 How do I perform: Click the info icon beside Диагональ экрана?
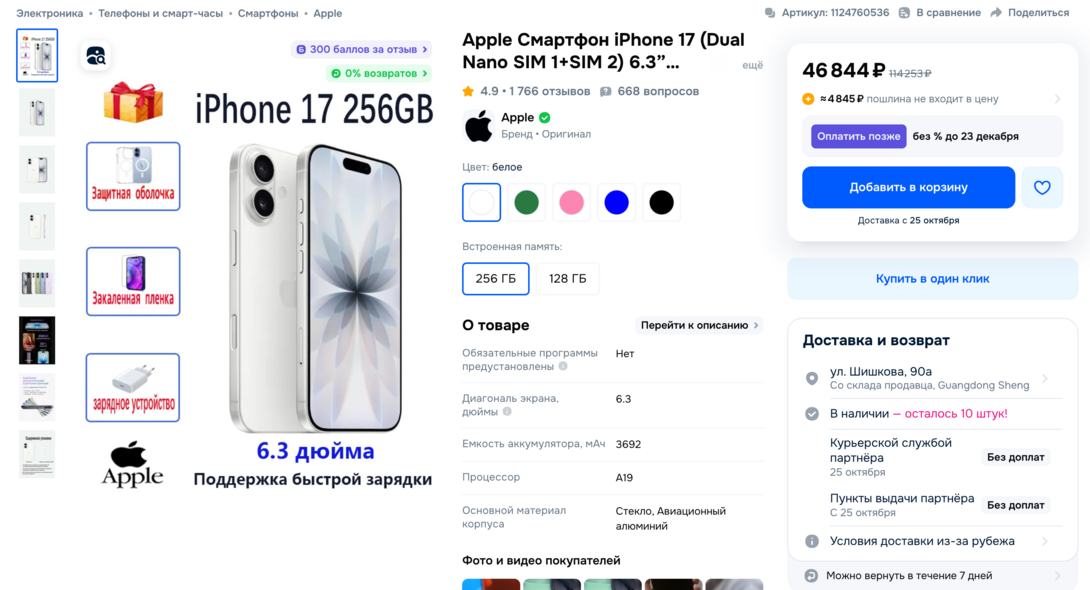pyautogui.click(x=507, y=411)
